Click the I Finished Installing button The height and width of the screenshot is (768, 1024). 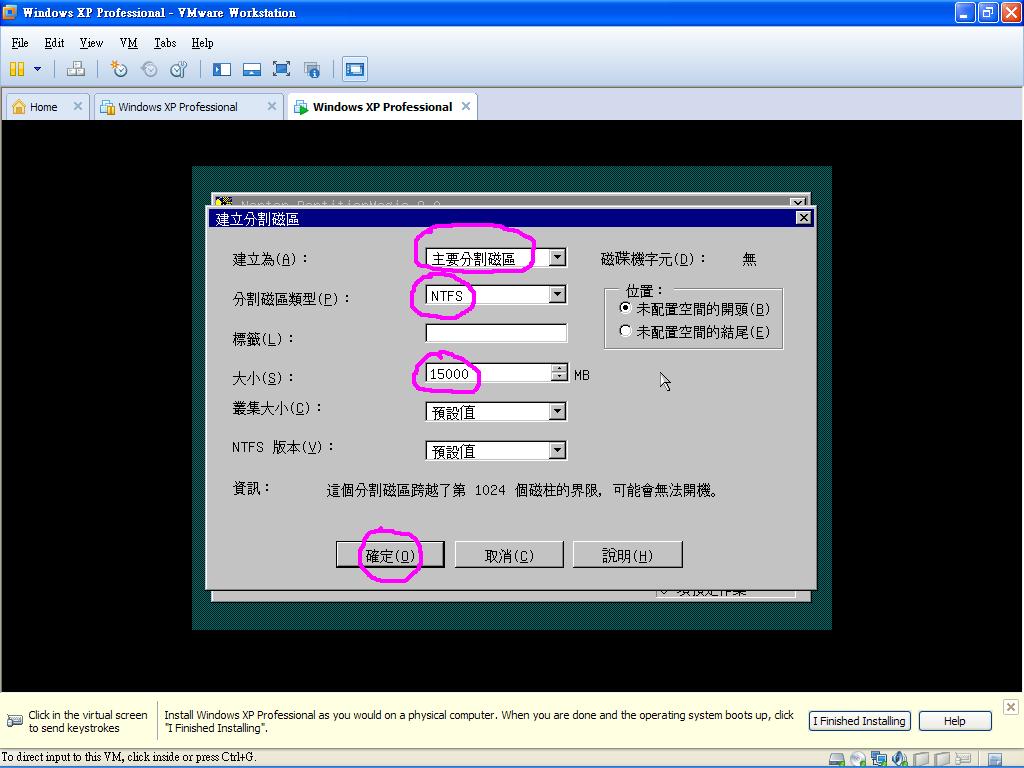[859, 721]
